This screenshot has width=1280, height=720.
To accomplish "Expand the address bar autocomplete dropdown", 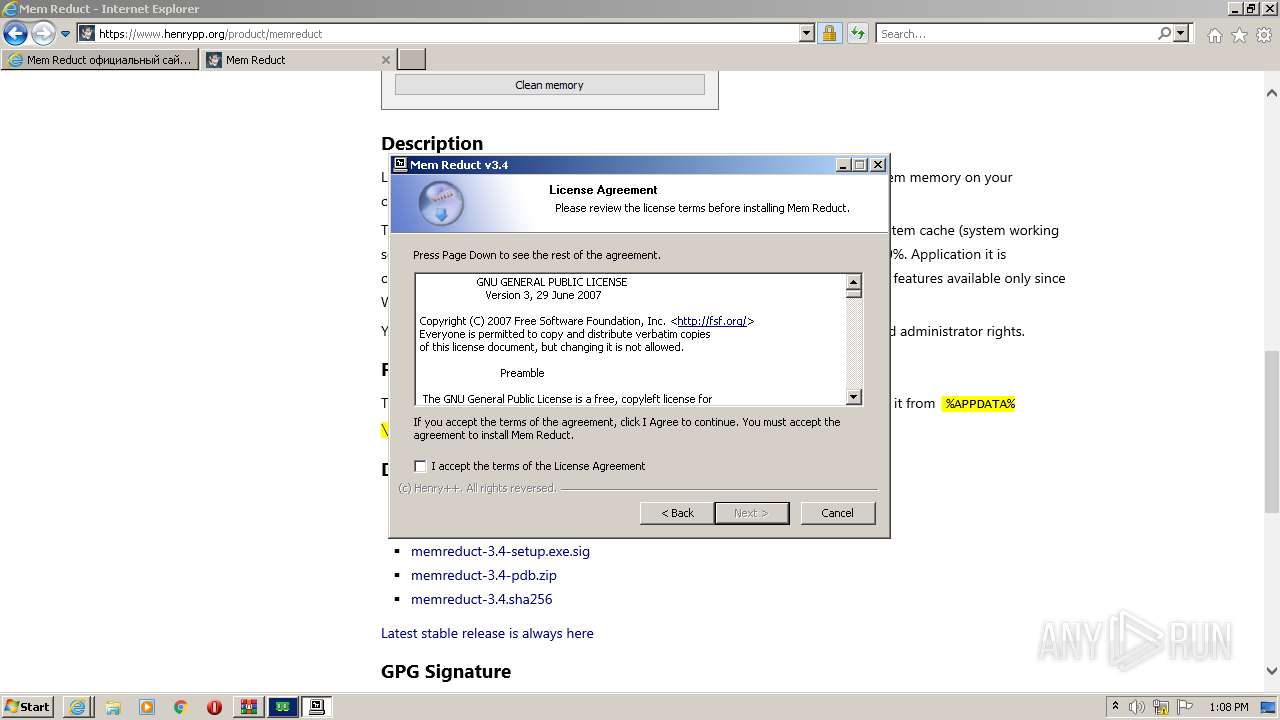I will [x=807, y=33].
